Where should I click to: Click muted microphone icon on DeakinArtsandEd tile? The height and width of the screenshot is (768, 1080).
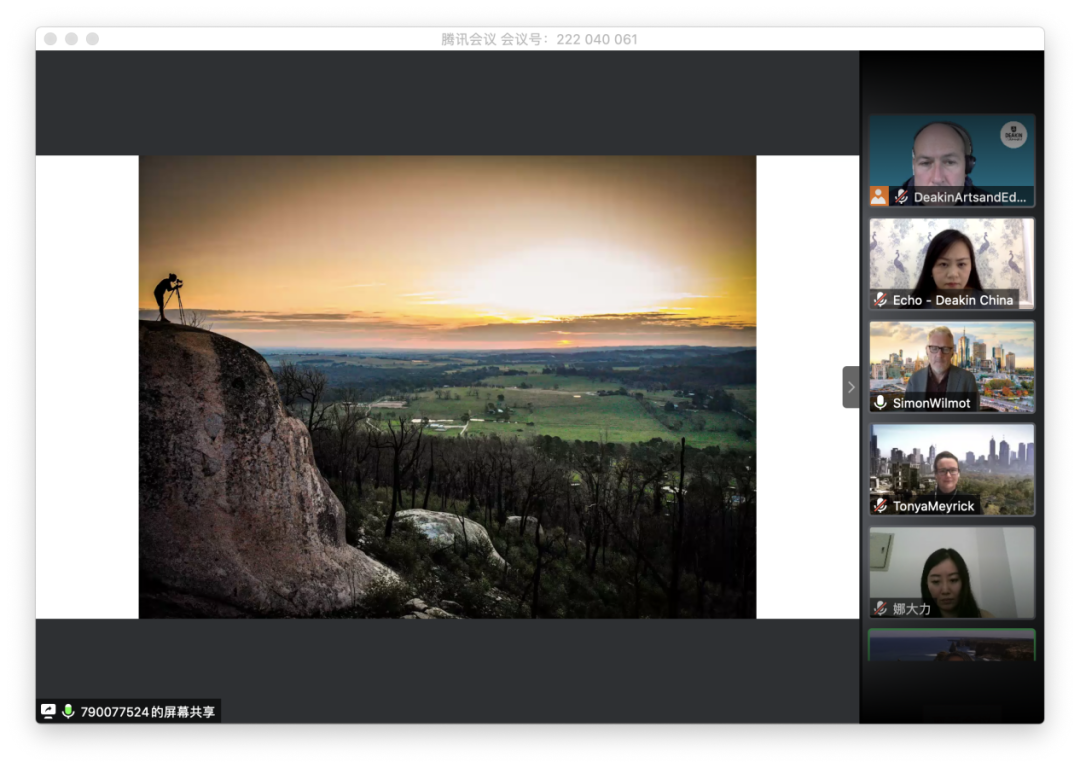coord(901,197)
